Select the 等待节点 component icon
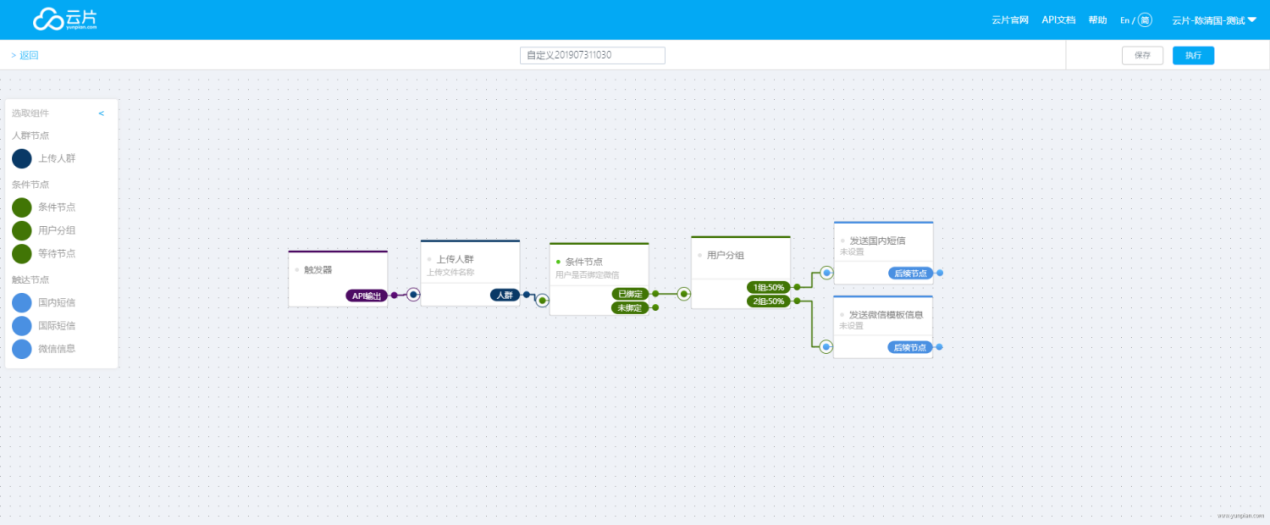Viewport: 1270px width, 525px height. (x=22, y=253)
